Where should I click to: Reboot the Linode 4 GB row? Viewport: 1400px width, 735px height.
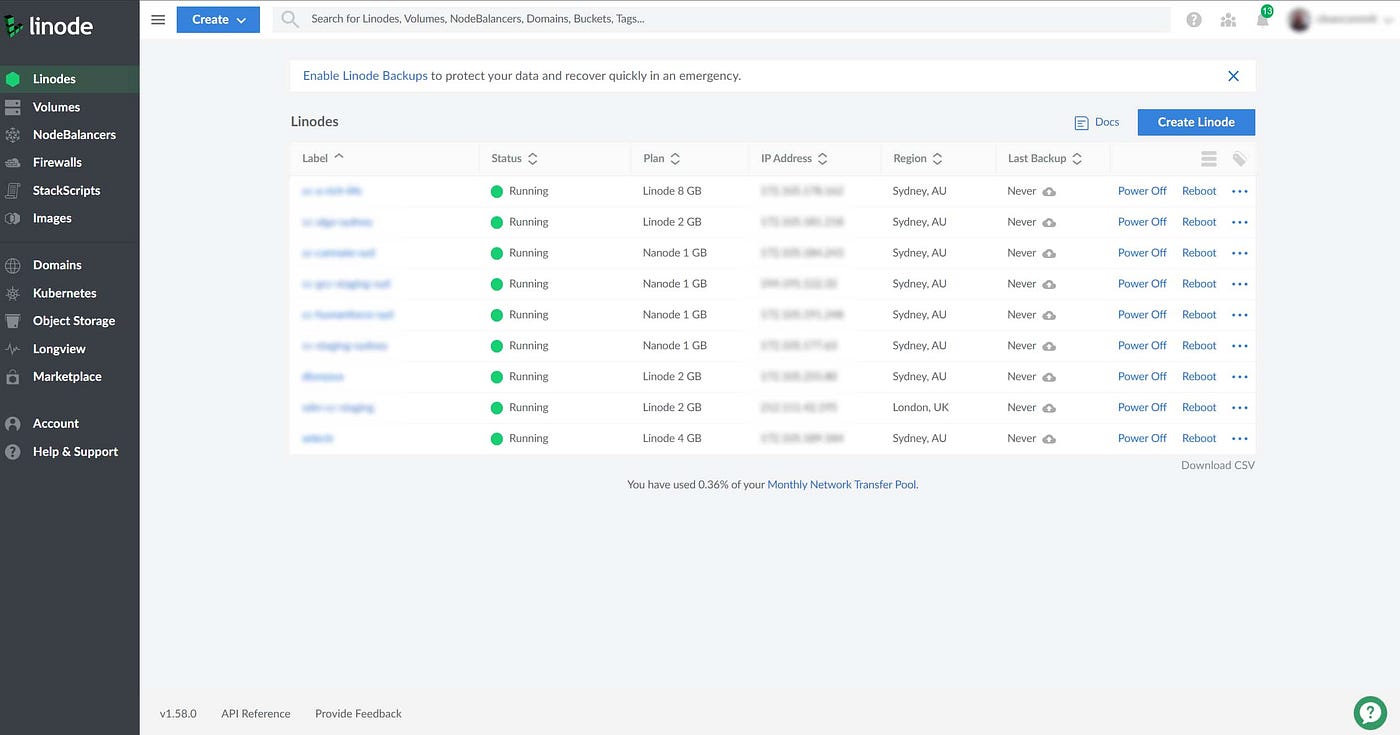point(1199,438)
